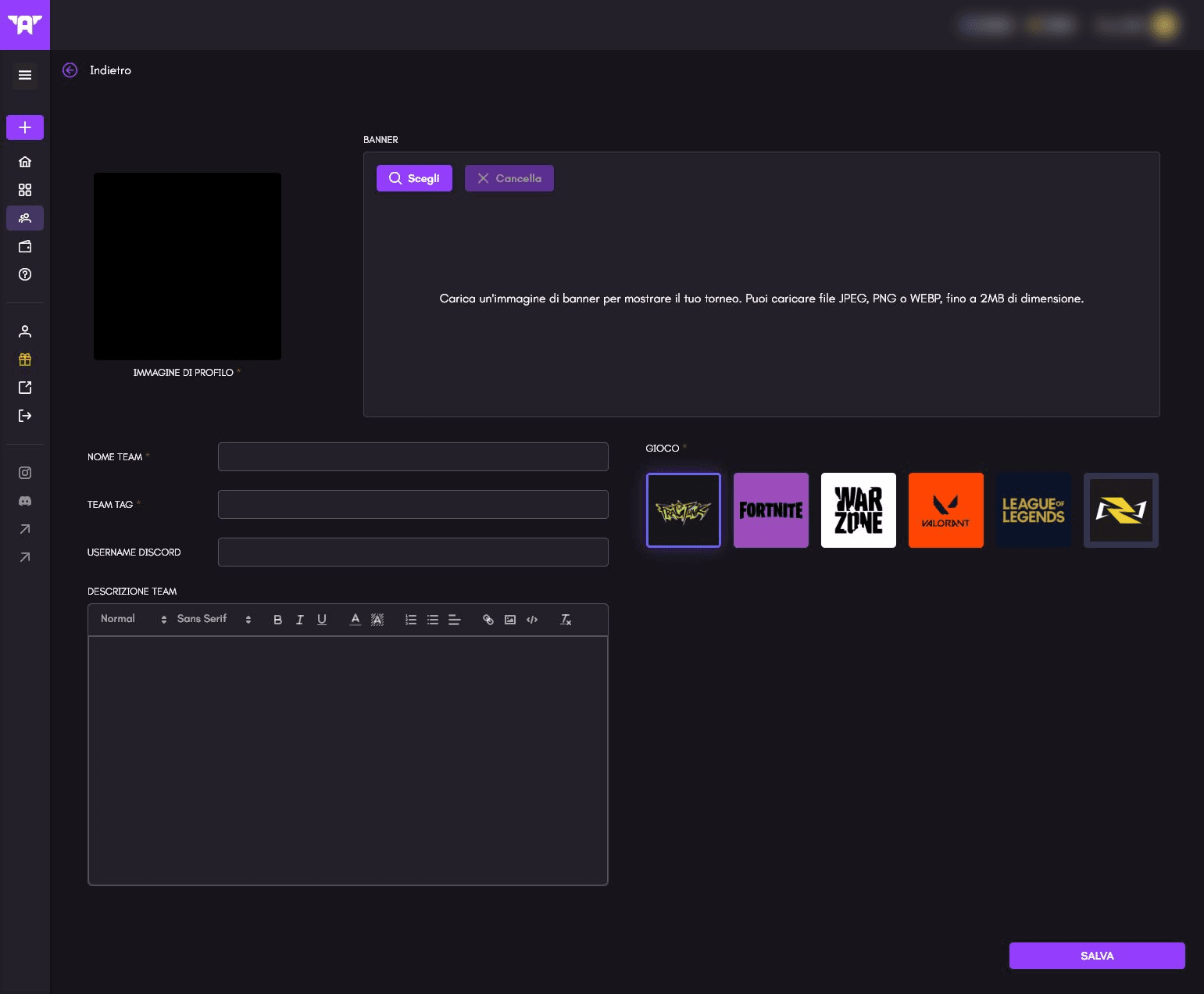Select the Valorant game tile
The width and height of the screenshot is (1204, 994).
(946, 510)
